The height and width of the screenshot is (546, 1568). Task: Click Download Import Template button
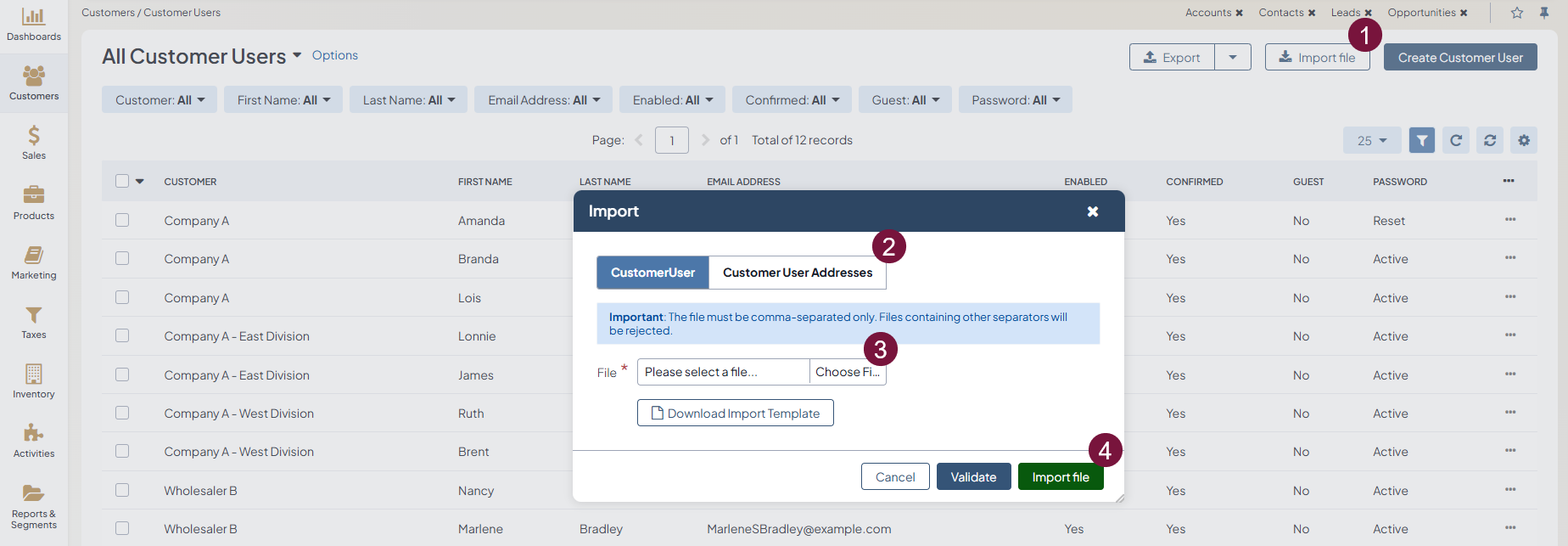(735, 413)
